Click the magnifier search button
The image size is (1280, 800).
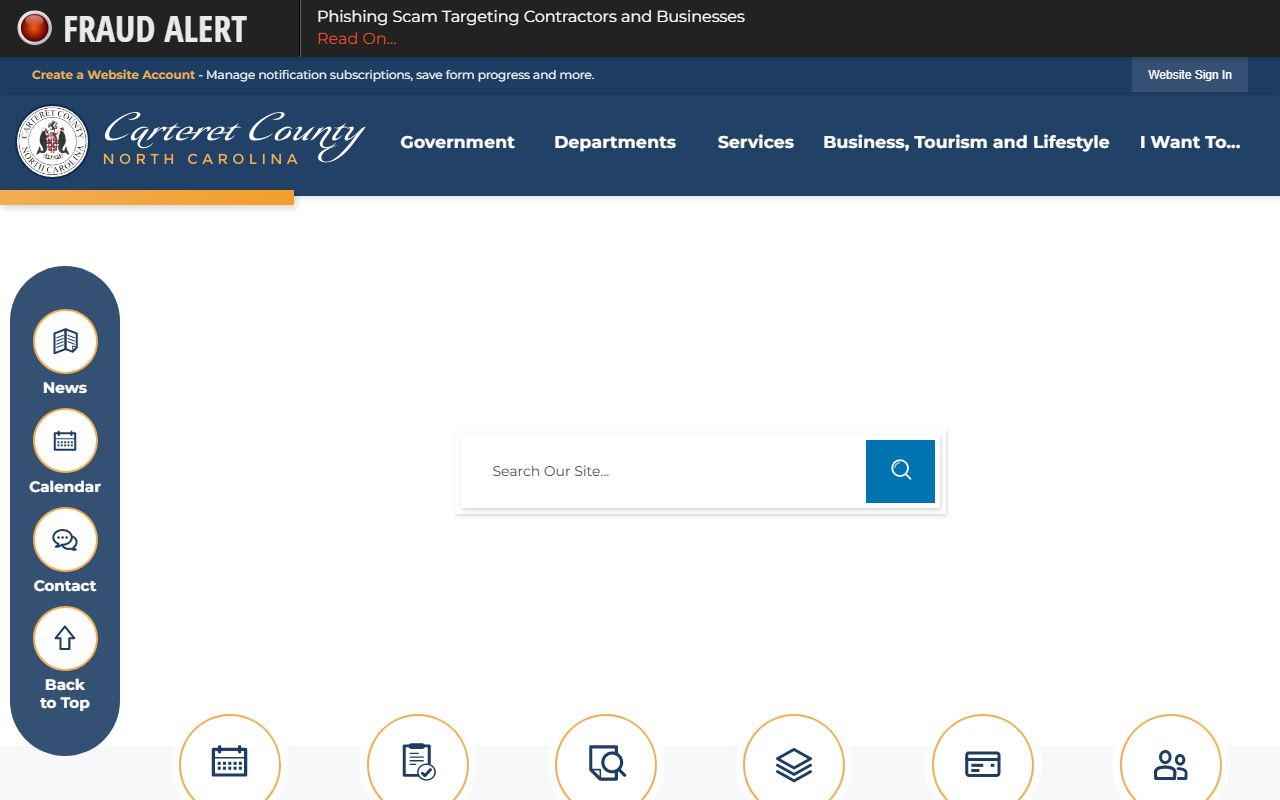(x=900, y=471)
